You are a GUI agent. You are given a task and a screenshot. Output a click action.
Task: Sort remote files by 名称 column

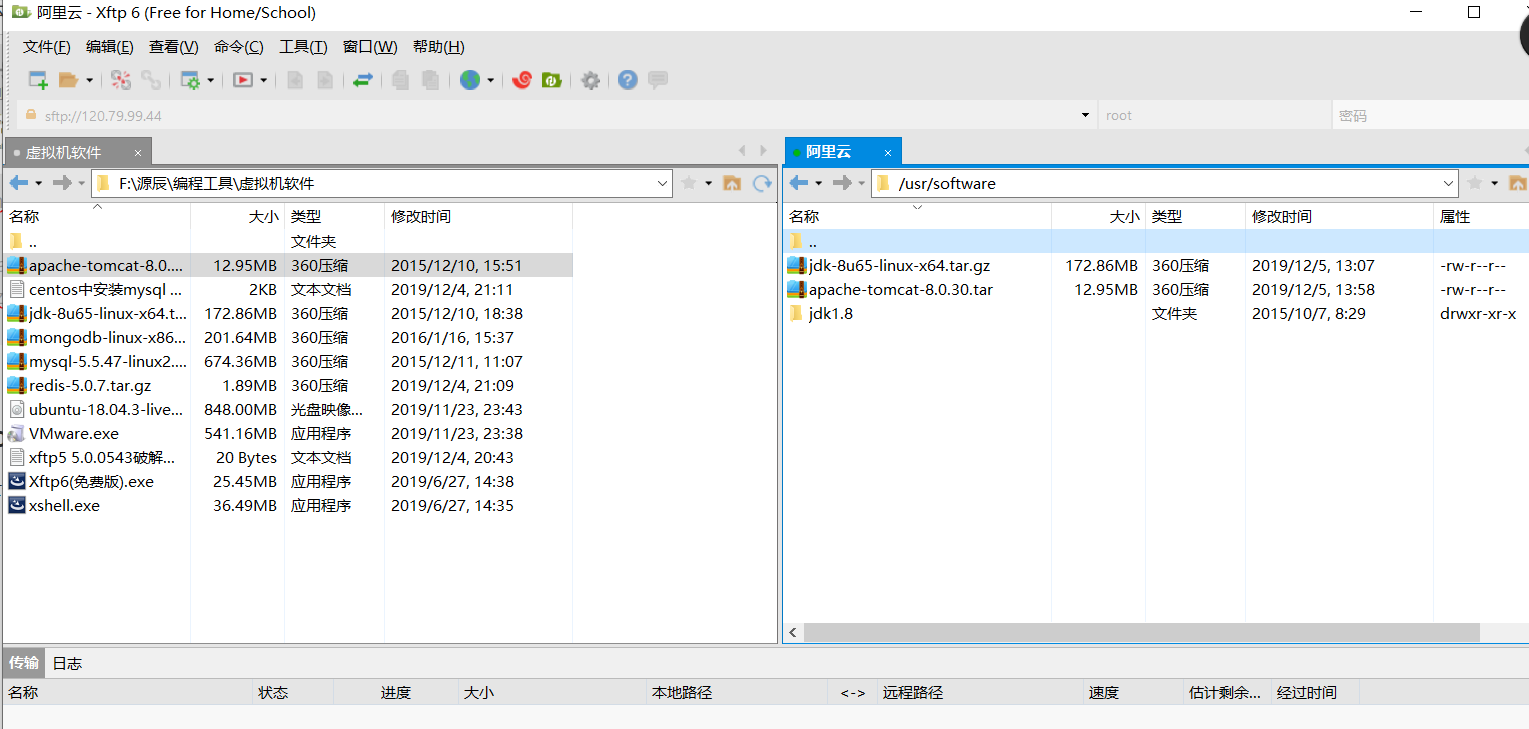(916, 216)
